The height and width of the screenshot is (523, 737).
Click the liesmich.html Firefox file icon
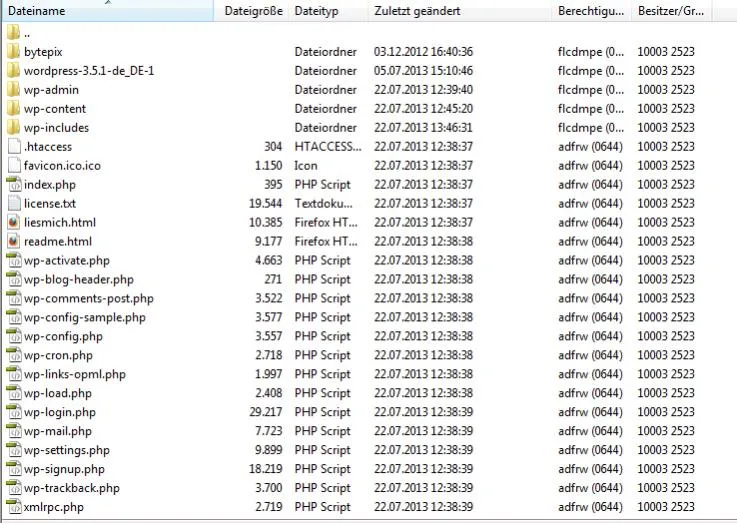pos(14,222)
